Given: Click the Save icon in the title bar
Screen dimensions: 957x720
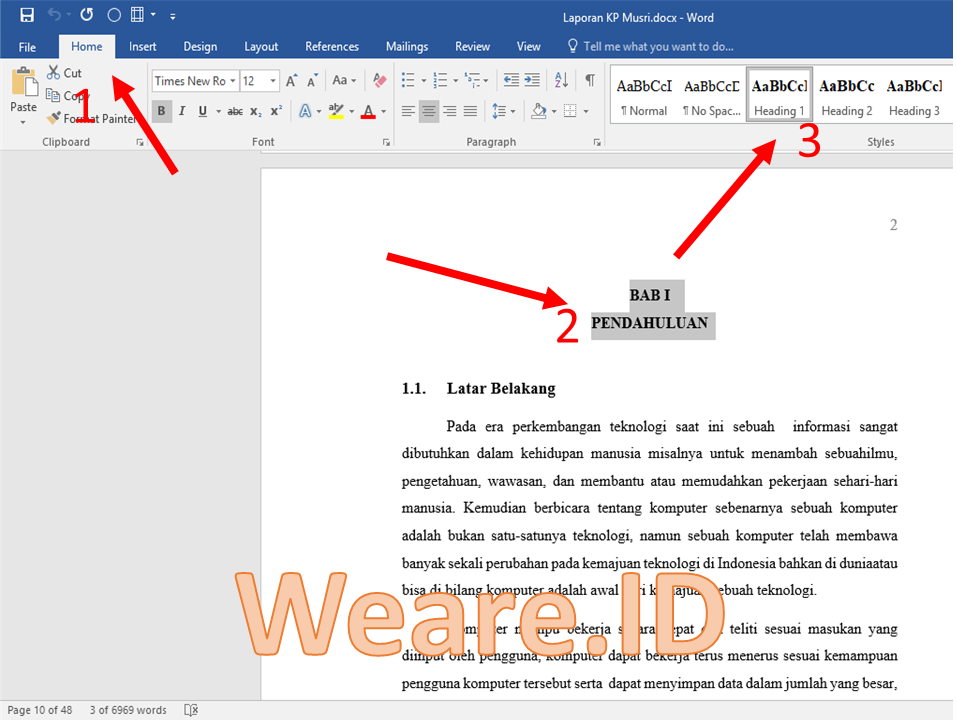Looking at the screenshot, I should click(27, 15).
